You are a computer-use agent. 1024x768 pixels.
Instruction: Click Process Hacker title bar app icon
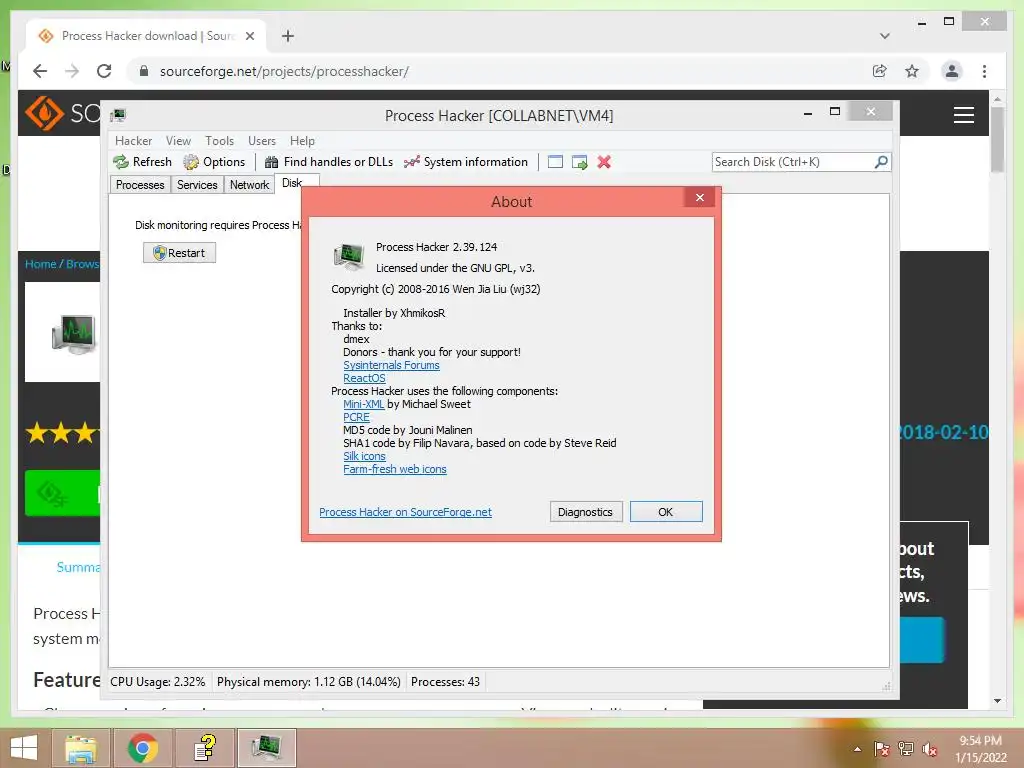pos(118,116)
